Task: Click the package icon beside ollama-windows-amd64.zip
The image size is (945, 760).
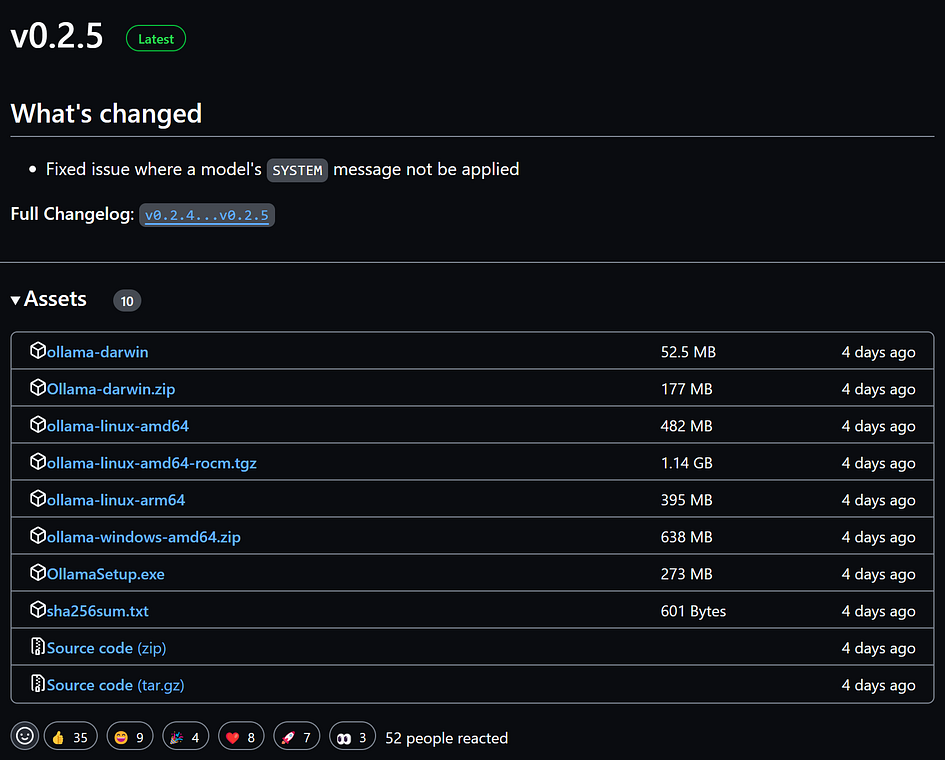Action: click(38, 536)
